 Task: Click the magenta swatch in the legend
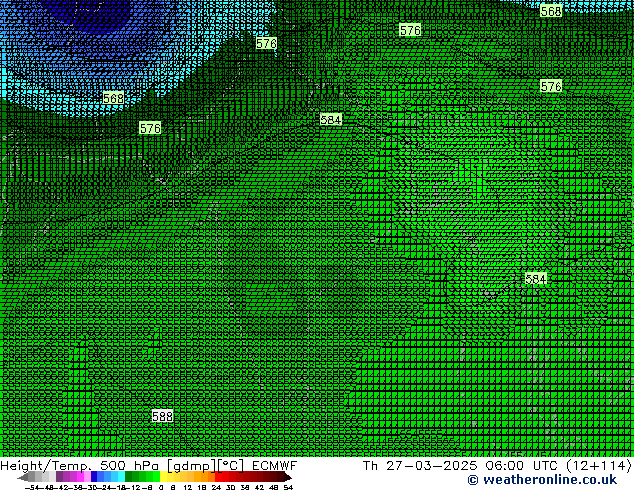point(80,477)
